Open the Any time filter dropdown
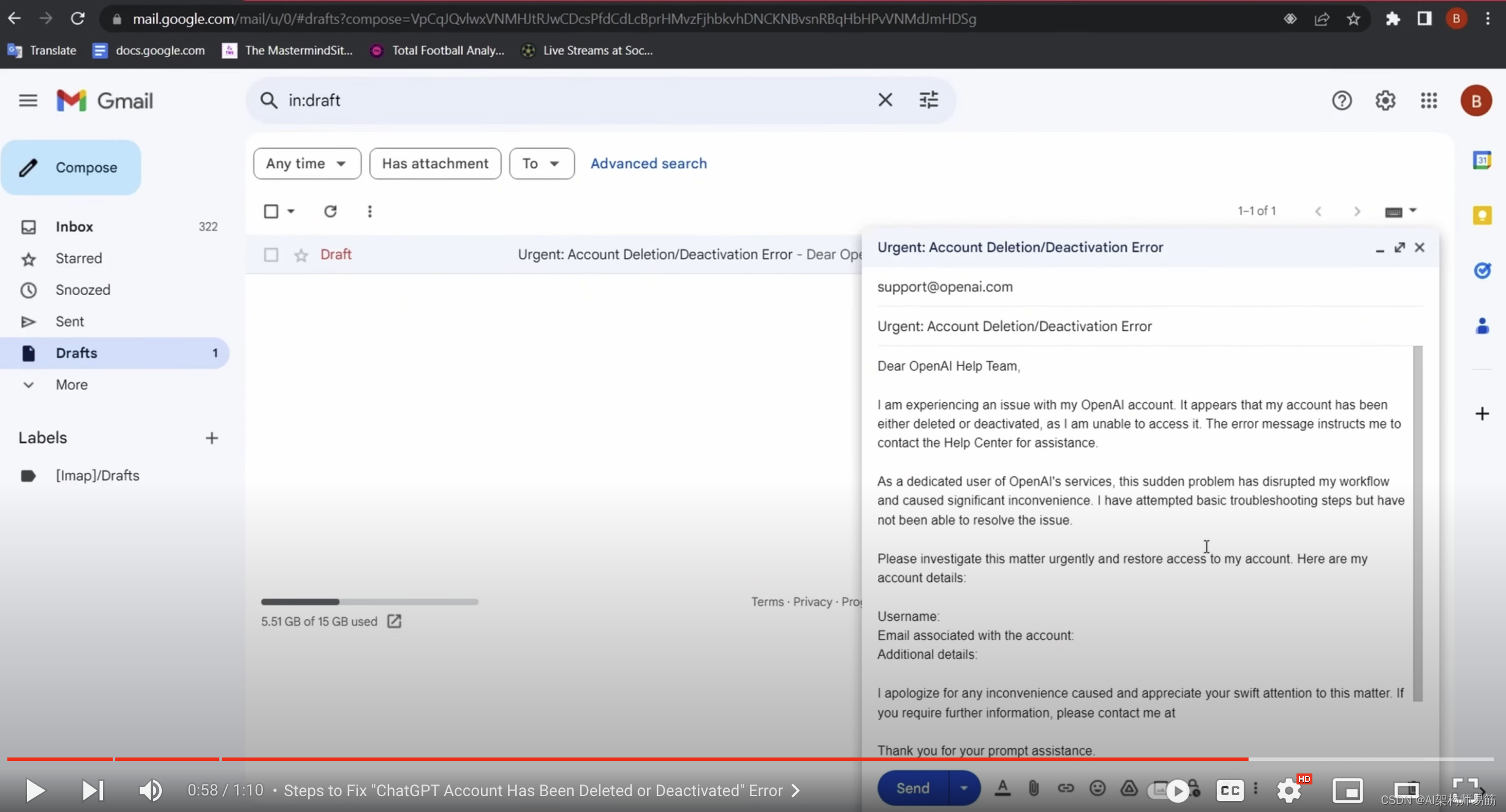Screen dimensions: 1506x812 coord(307,164)
